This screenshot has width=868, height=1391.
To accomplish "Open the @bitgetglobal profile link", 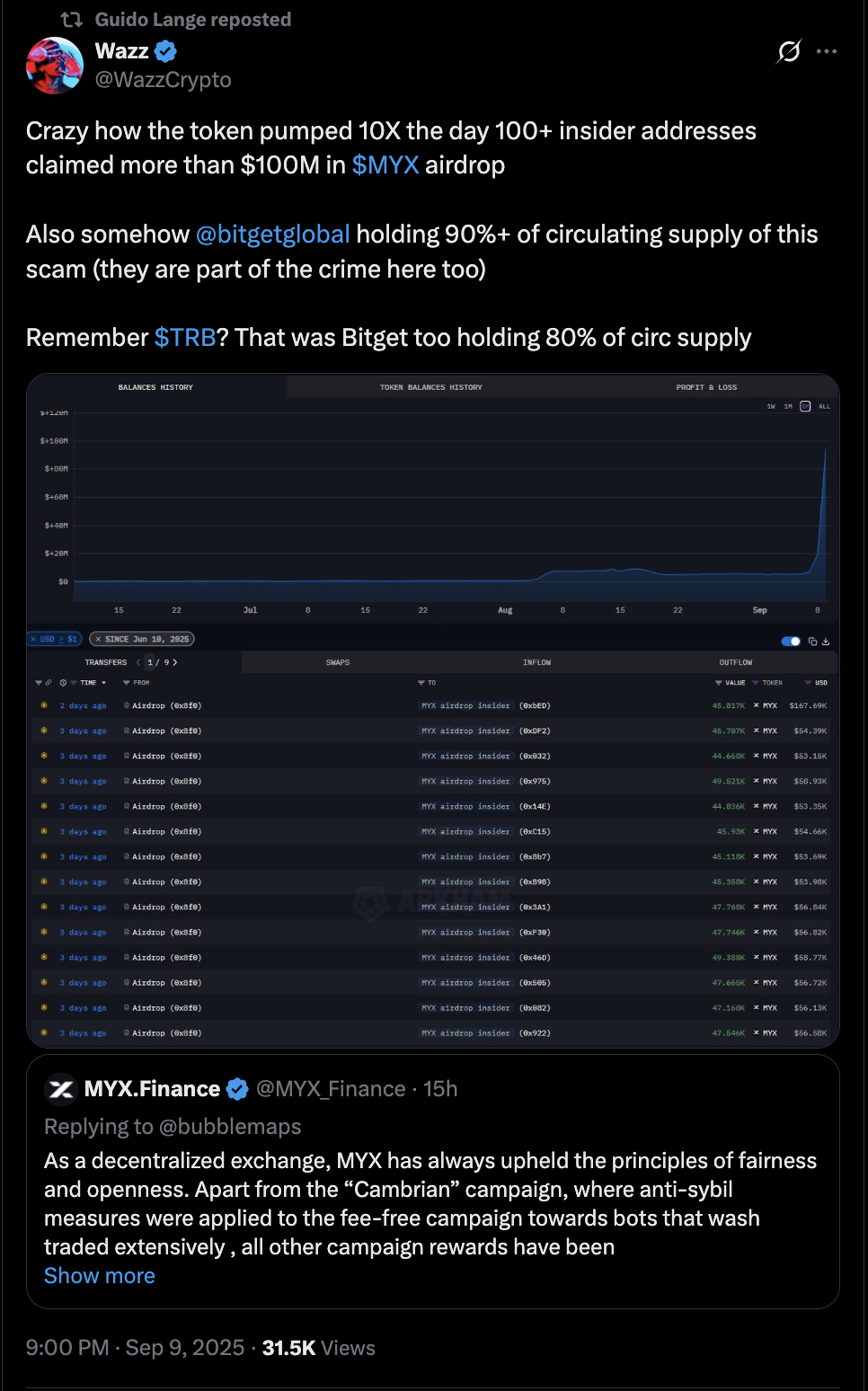I will point(270,234).
